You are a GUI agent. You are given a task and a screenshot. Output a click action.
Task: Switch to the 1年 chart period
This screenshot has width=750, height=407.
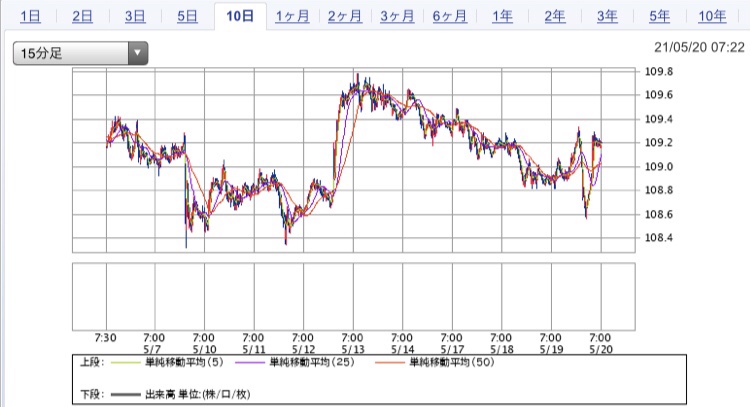click(502, 17)
